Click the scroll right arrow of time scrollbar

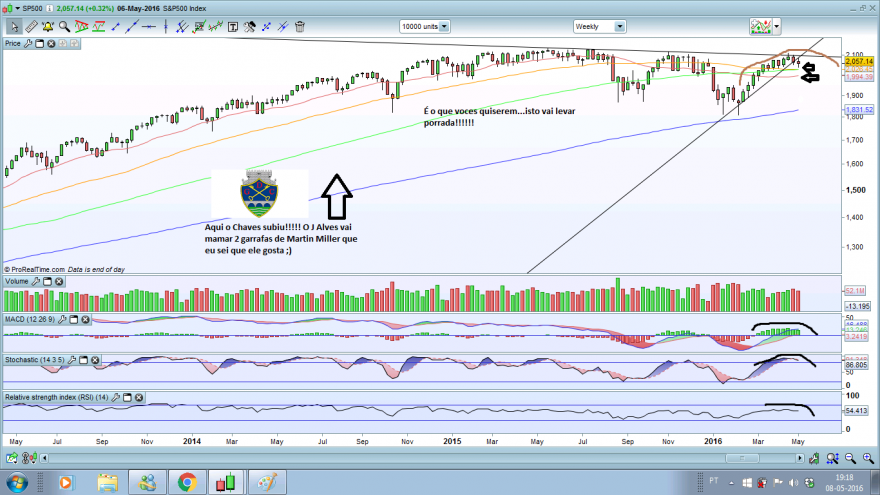pos(800,459)
